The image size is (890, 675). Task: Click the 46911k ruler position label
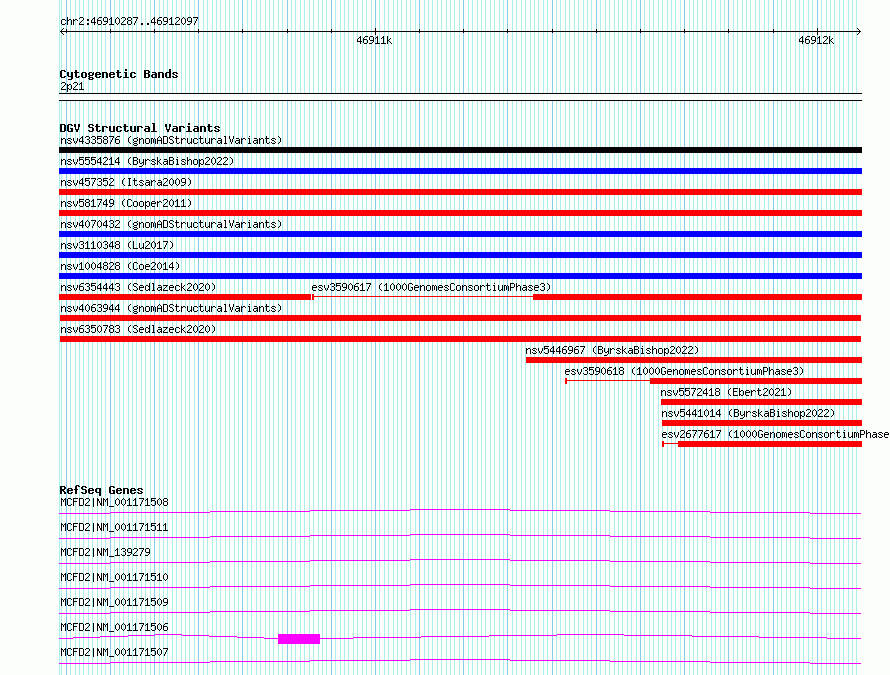(374, 40)
